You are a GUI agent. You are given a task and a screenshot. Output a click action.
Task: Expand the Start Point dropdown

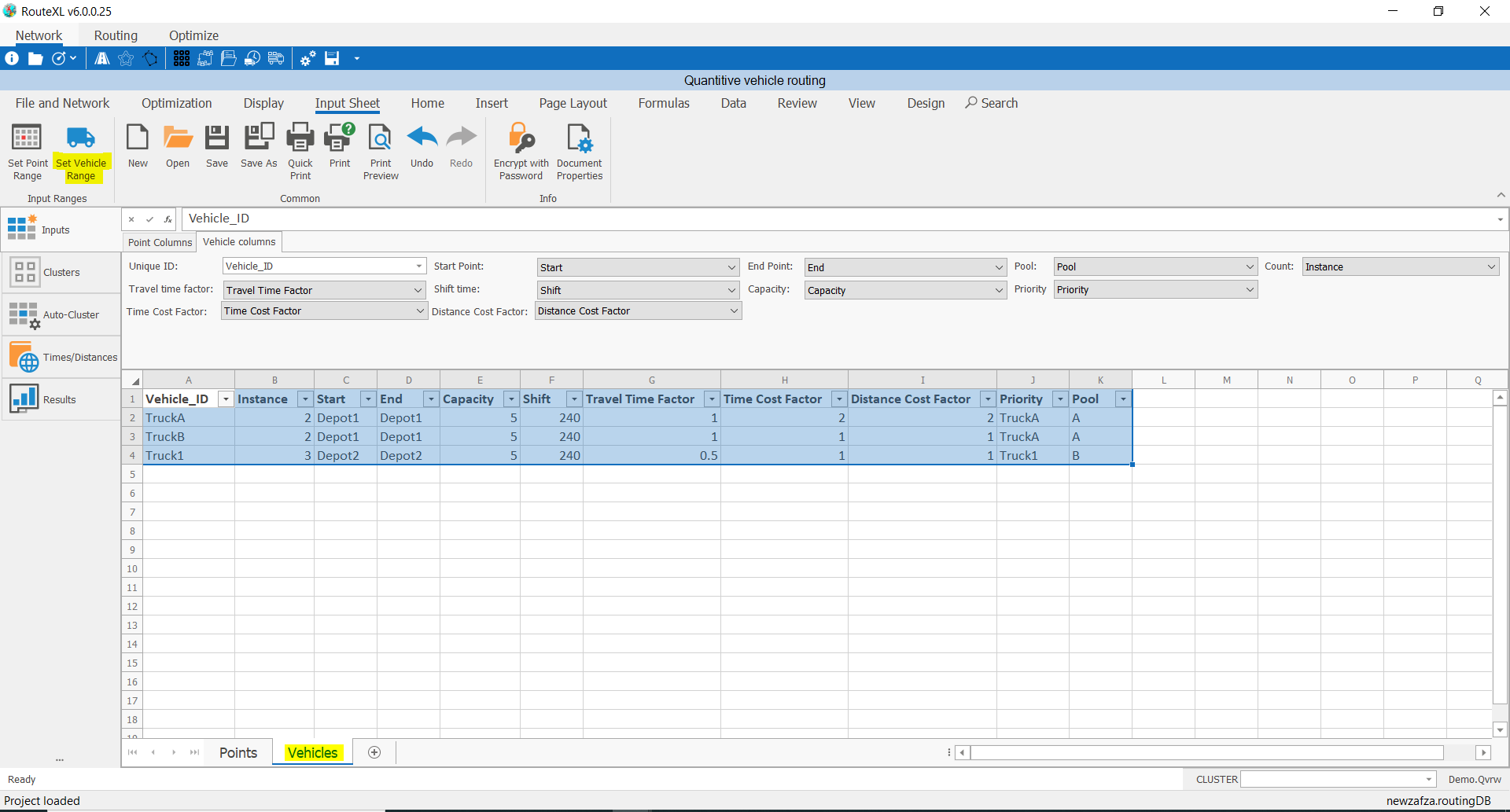click(732, 267)
